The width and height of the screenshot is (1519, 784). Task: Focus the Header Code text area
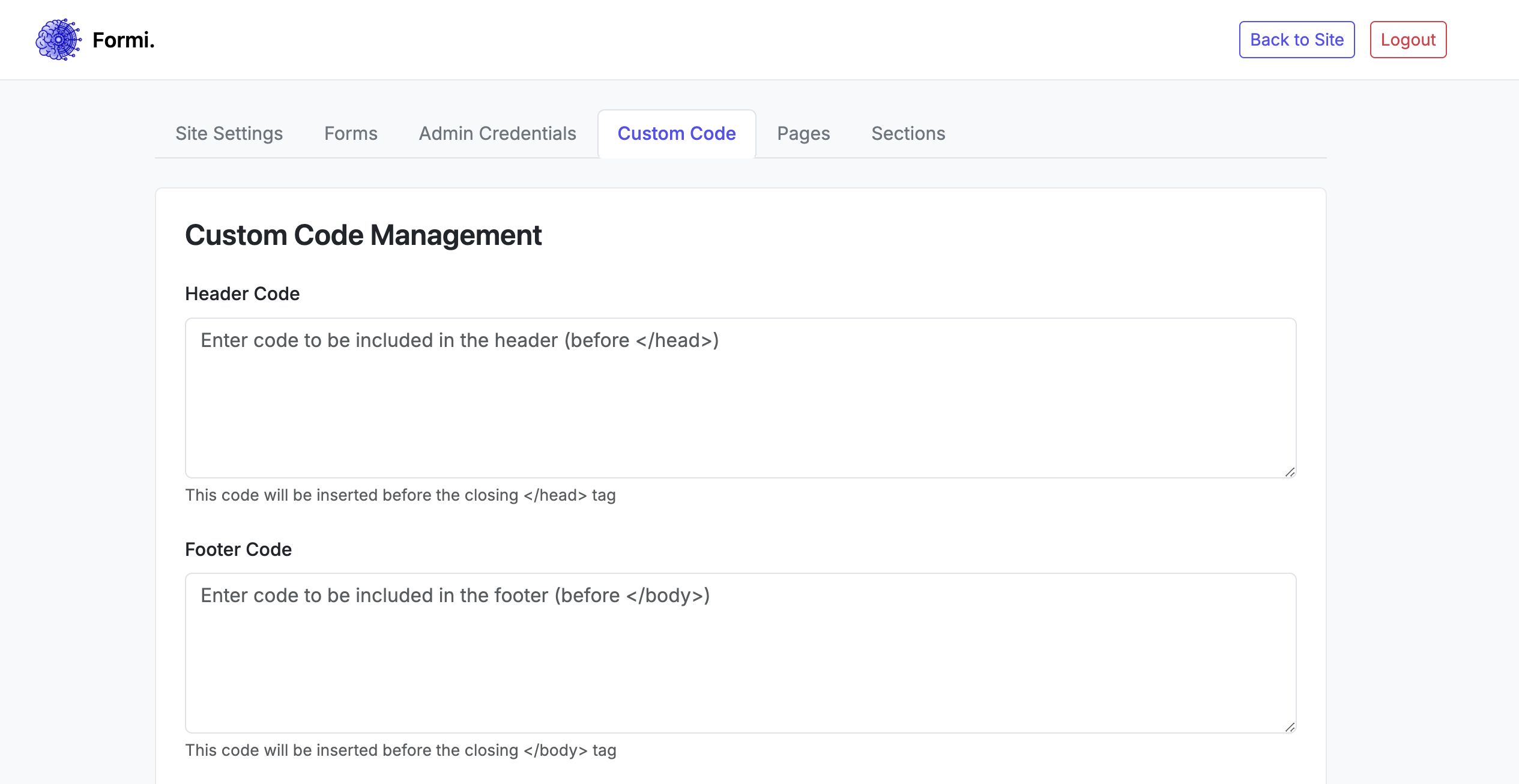point(740,397)
